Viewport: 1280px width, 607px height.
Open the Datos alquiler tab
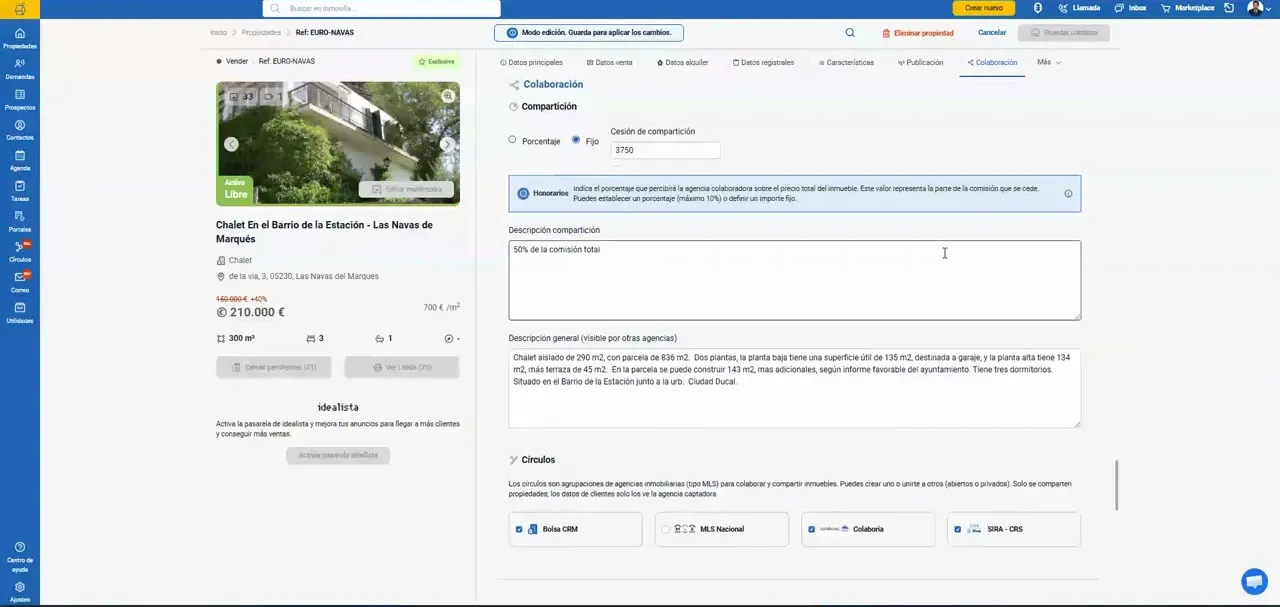tap(682, 62)
